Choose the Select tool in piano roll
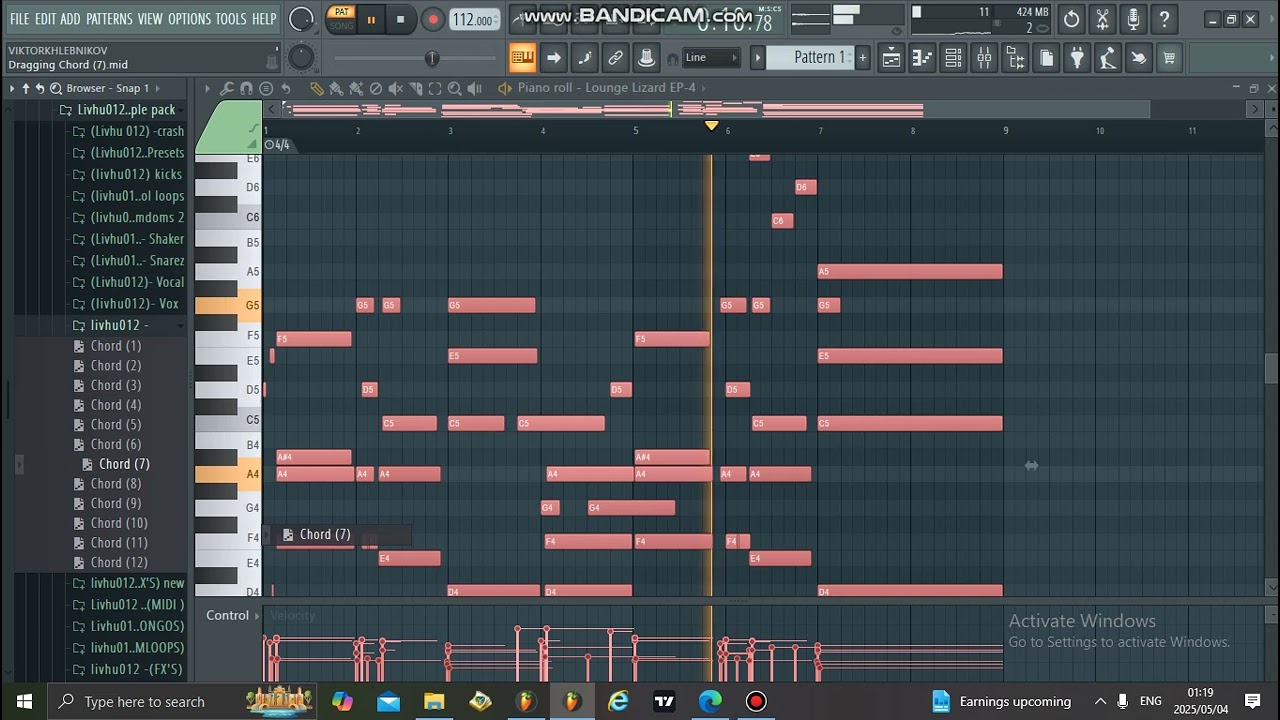Viewport: 1280px width, 720px height. point(435,88)
